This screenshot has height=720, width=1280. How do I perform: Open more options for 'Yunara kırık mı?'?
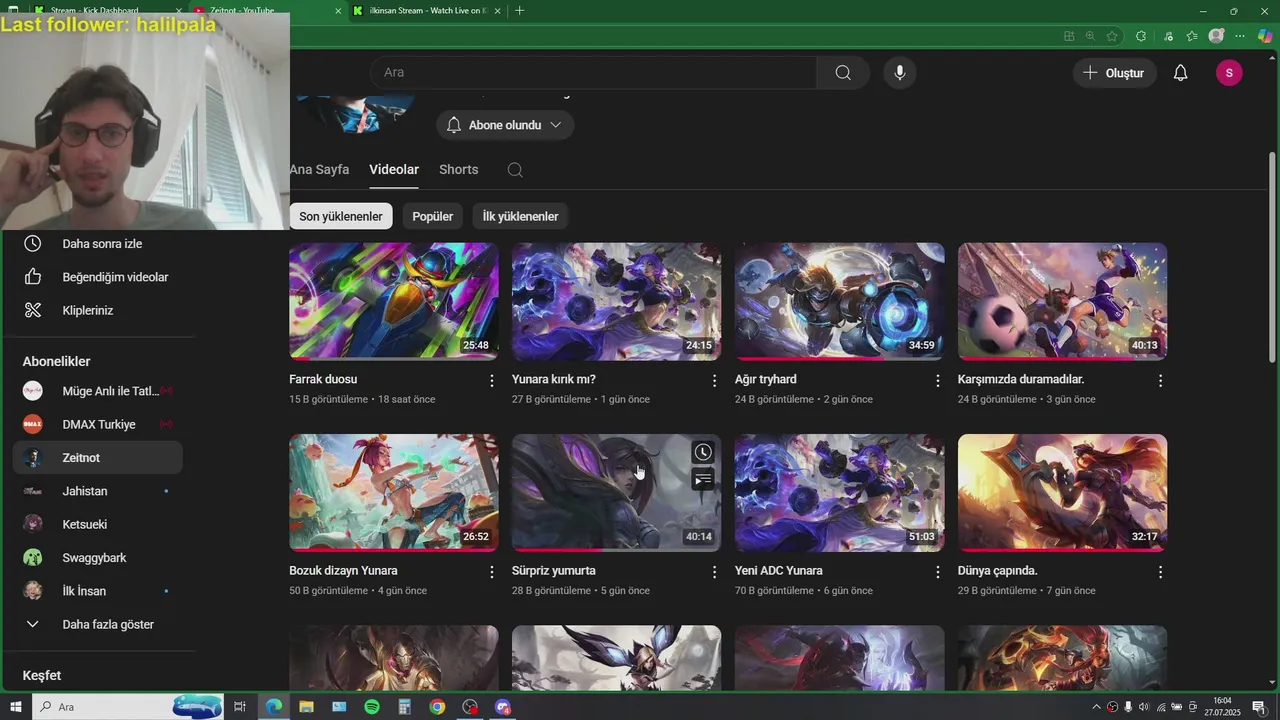[x=714, y=381]
